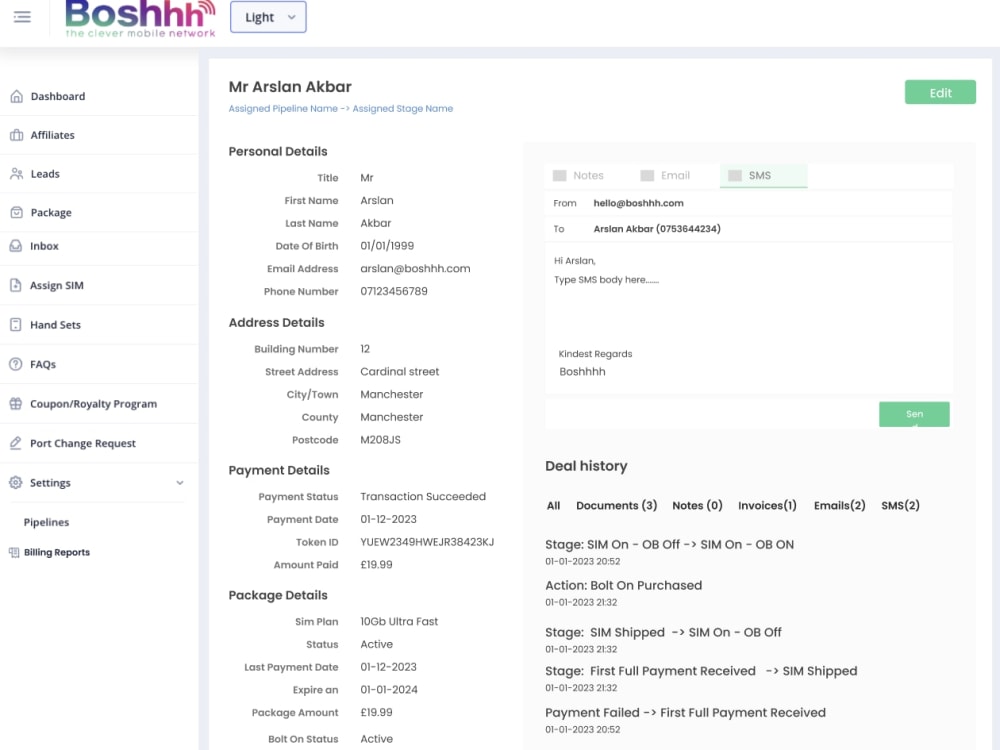Click the Package bag icon

(17, 212)
